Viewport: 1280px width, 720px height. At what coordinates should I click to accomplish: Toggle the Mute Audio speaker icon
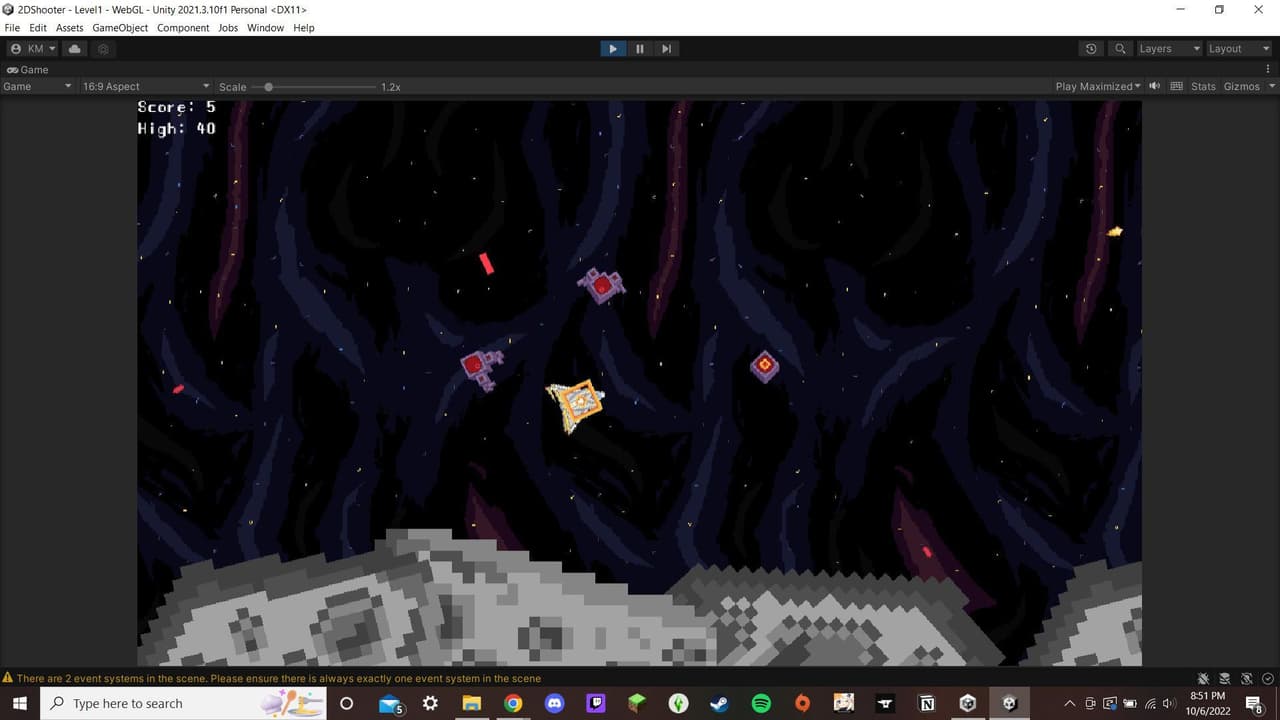tap(1155, 86)
